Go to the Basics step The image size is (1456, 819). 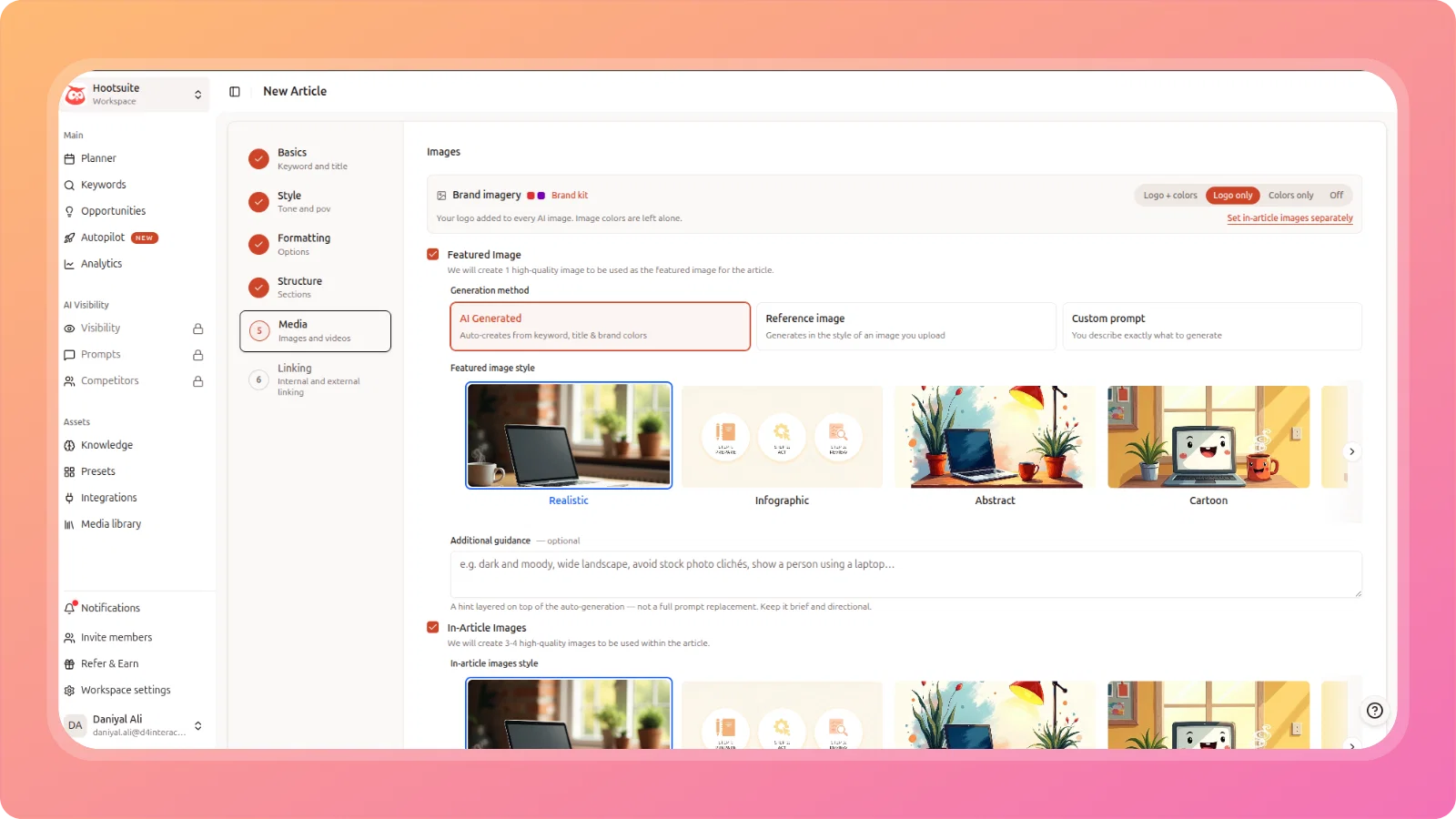click(x=315, y=159)
